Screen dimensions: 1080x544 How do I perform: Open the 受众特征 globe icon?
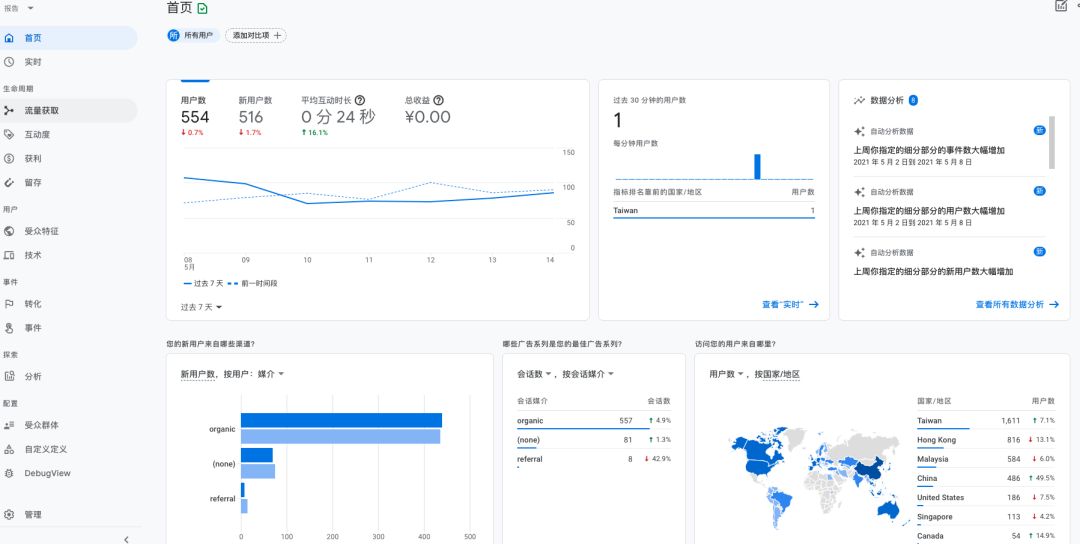point(9,231)
